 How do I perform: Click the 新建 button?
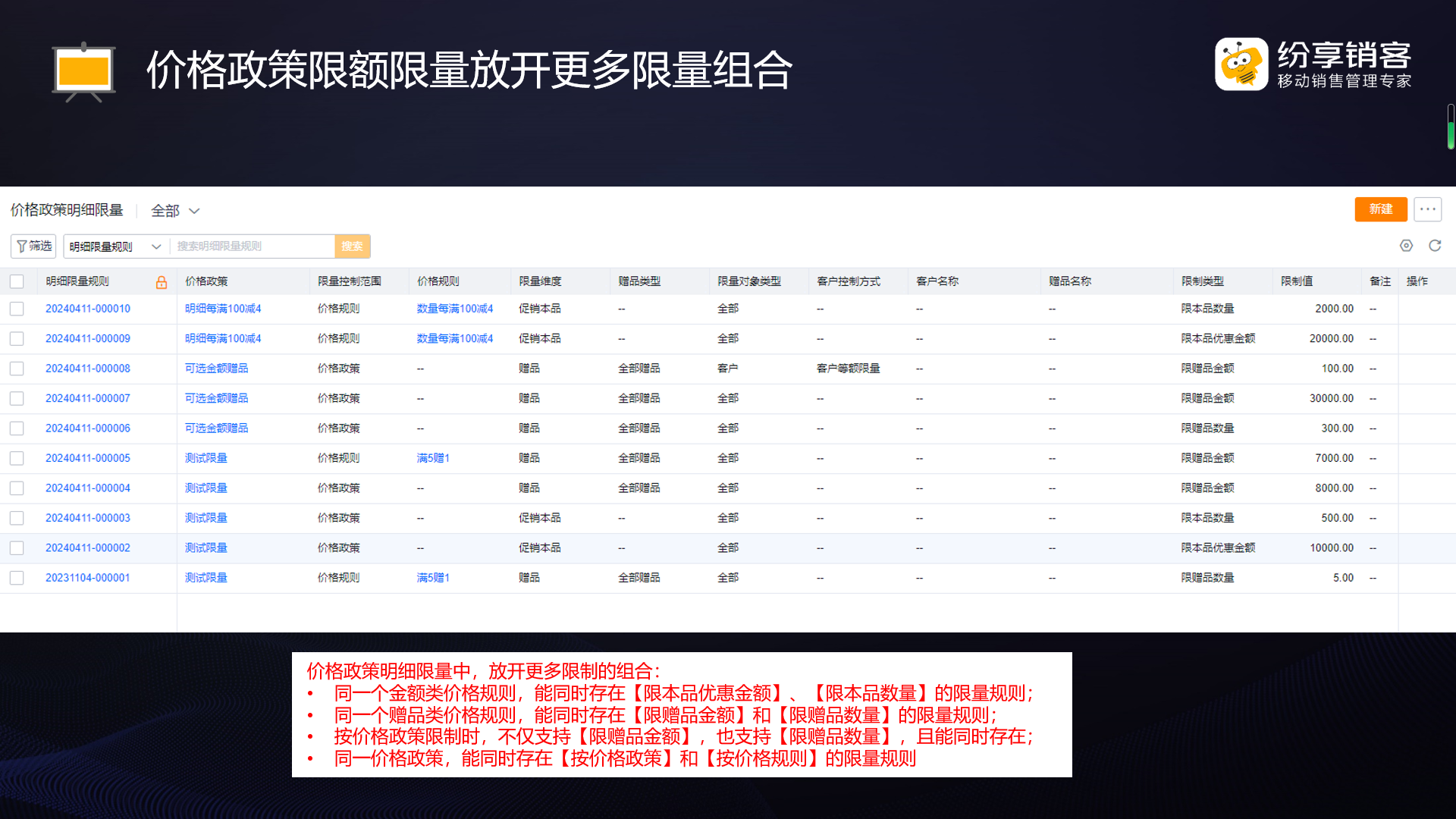1380,209
